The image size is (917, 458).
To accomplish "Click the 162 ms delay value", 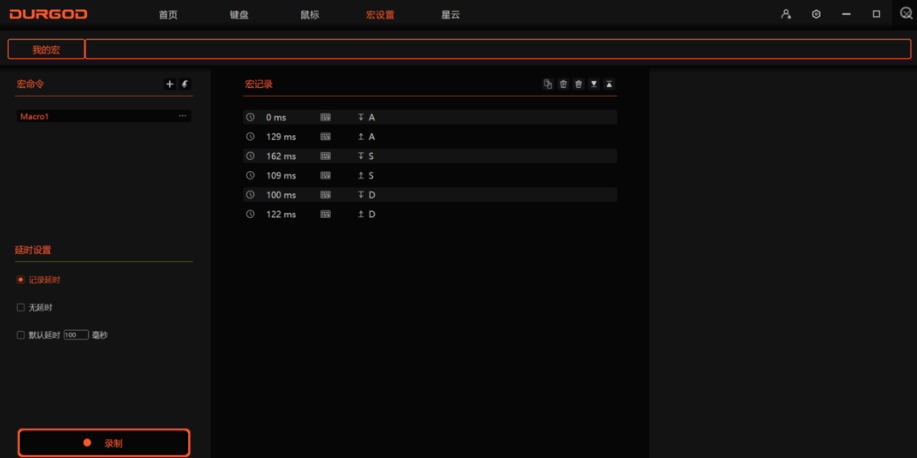I will pos(281,156).
